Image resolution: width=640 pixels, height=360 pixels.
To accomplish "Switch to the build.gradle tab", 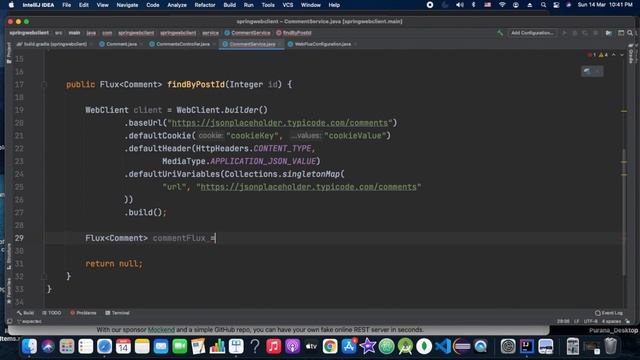I will [x=52, y=44].
